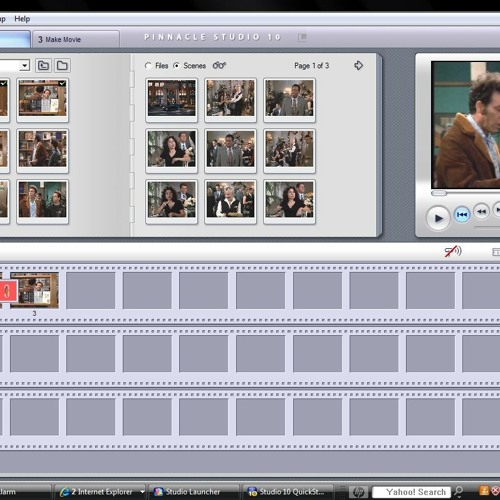Open the album source folder dropdown
This screenshot has width=500, height=500.
(x=24, y=66)
